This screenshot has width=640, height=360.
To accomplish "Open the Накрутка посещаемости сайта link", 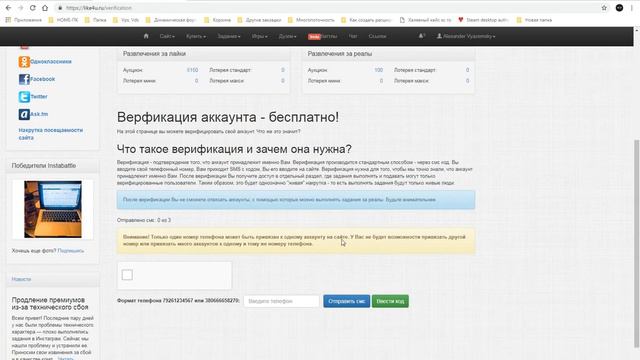I will (51, 134).
